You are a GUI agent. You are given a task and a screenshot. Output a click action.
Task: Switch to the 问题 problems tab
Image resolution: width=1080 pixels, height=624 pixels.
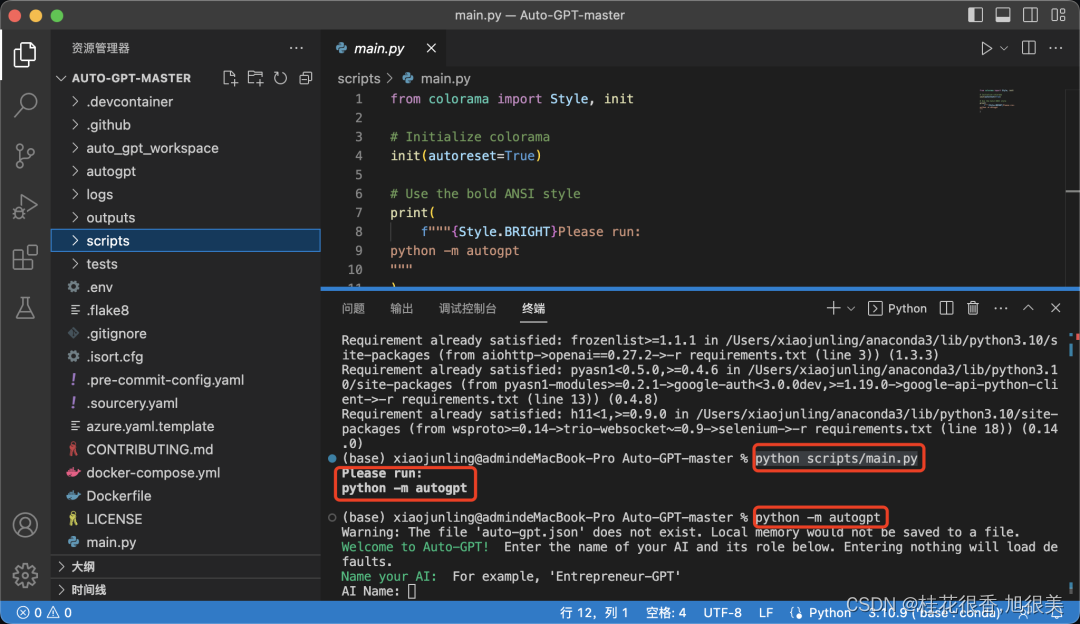point(353,308)
